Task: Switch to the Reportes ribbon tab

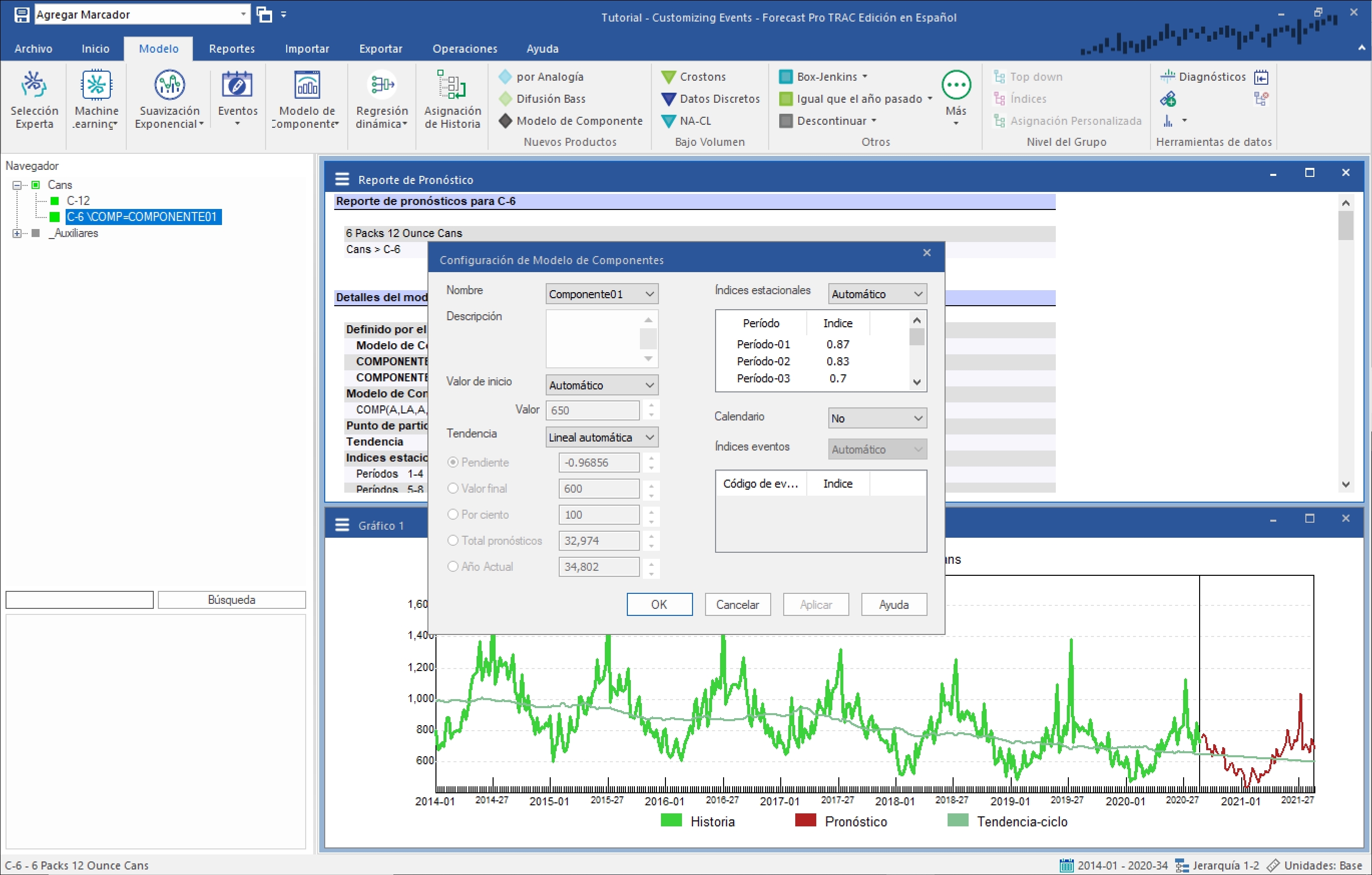Action: (232, 49)
